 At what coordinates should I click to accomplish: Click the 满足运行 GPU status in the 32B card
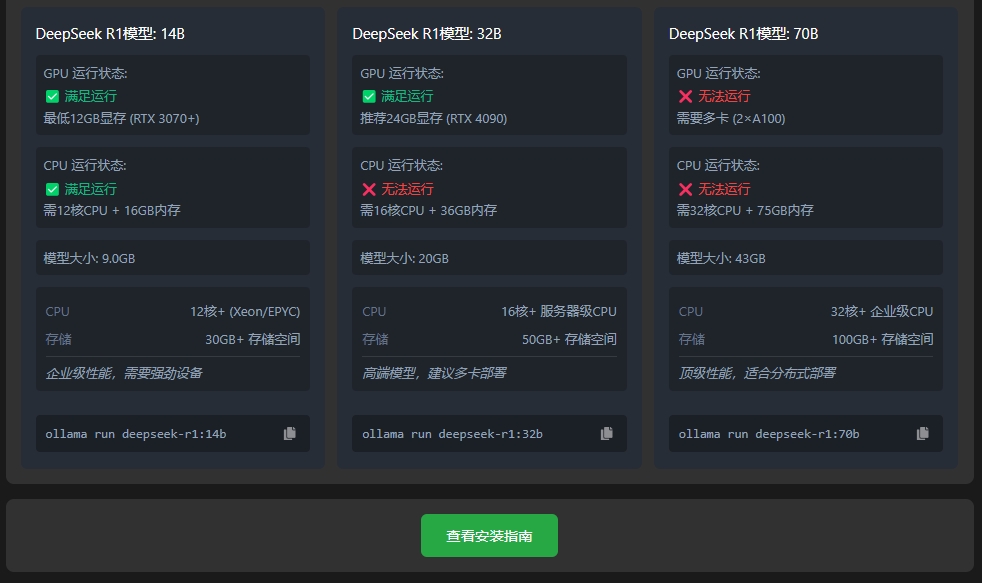click(407, 96)
